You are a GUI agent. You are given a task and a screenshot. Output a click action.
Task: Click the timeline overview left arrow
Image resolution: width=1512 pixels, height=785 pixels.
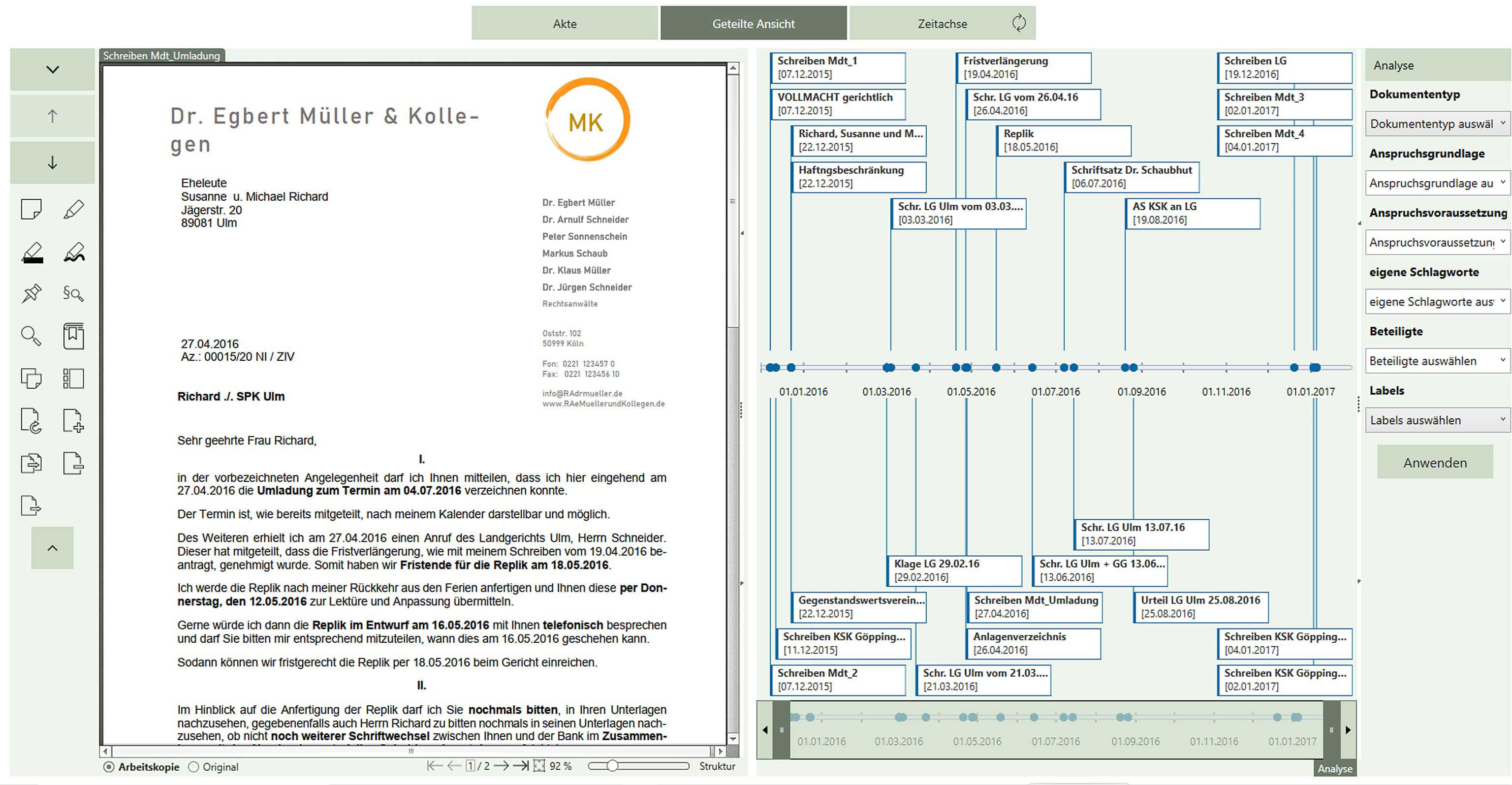coord(765,730)
